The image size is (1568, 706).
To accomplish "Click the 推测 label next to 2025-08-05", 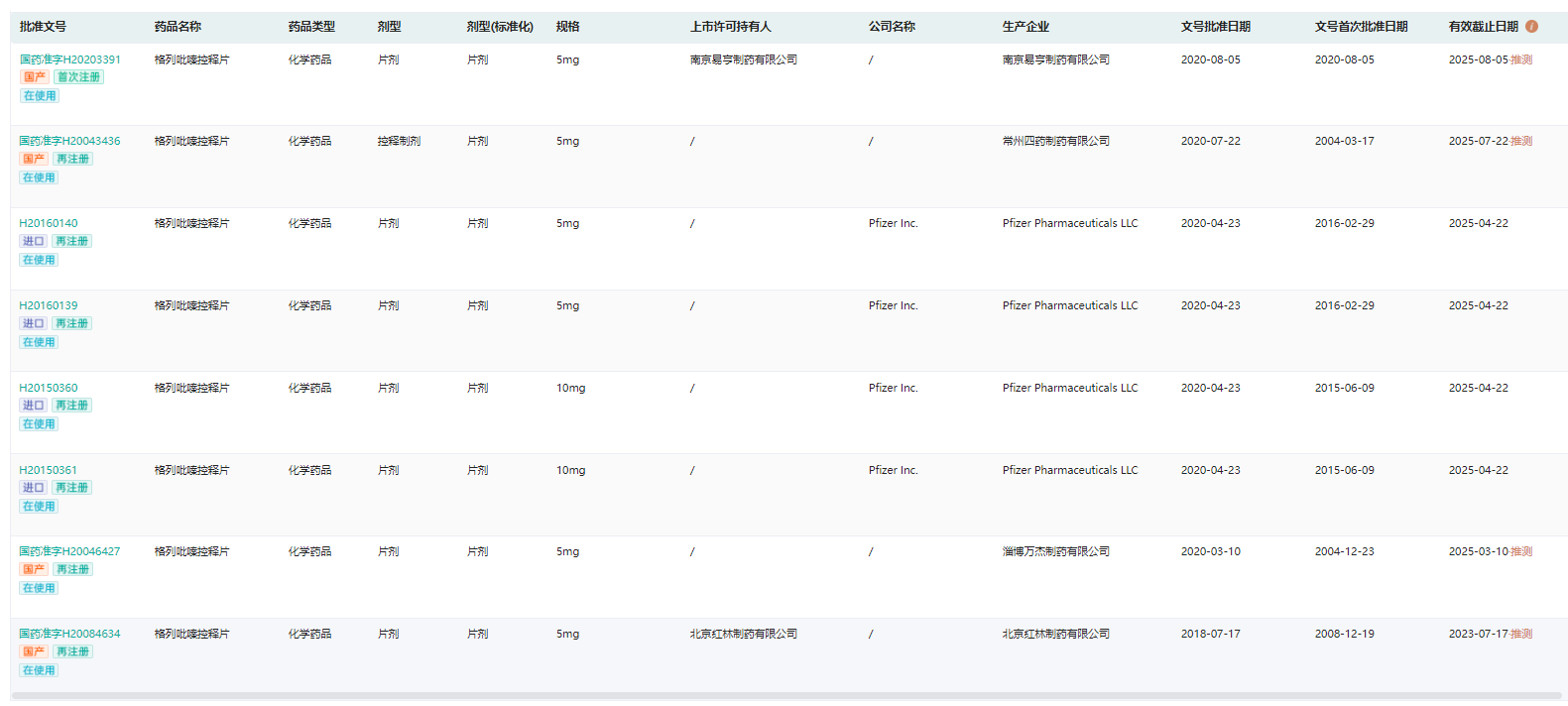I will (1521, 59).
